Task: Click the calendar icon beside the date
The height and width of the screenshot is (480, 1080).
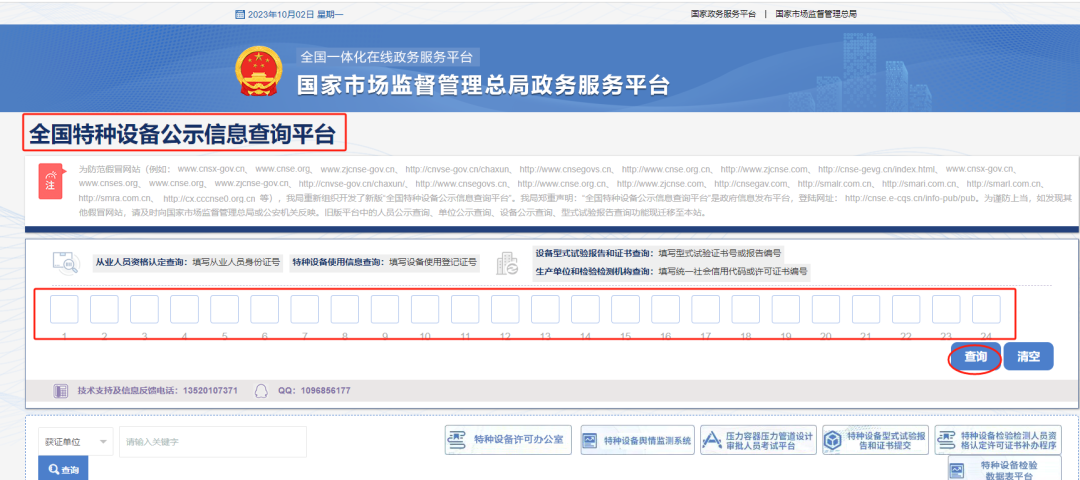Action: (239, 14)
